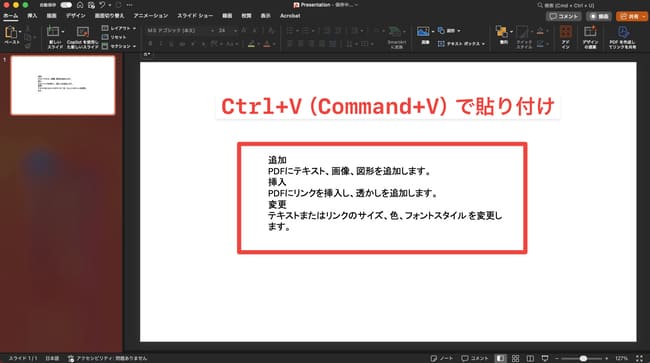Open the Layout (レイアウト) dropdown
Image resolution: width=650 pixels, height=363 pixels.
tap(119, 28)
